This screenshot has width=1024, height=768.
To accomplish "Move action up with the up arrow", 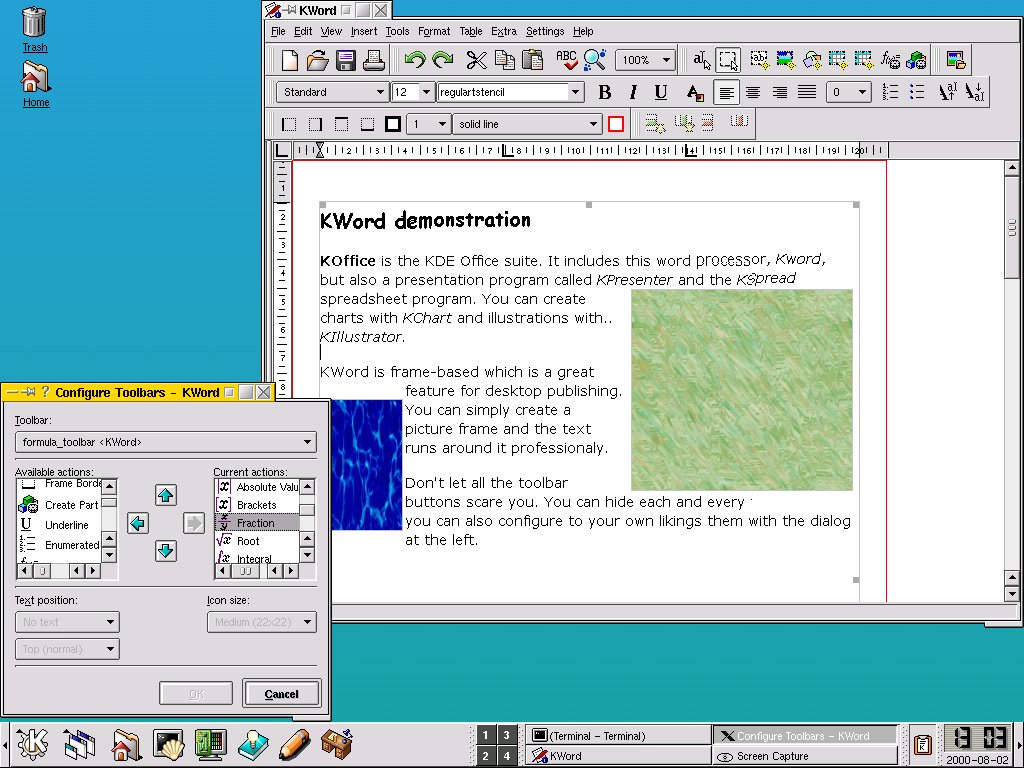I will (166, 495).
